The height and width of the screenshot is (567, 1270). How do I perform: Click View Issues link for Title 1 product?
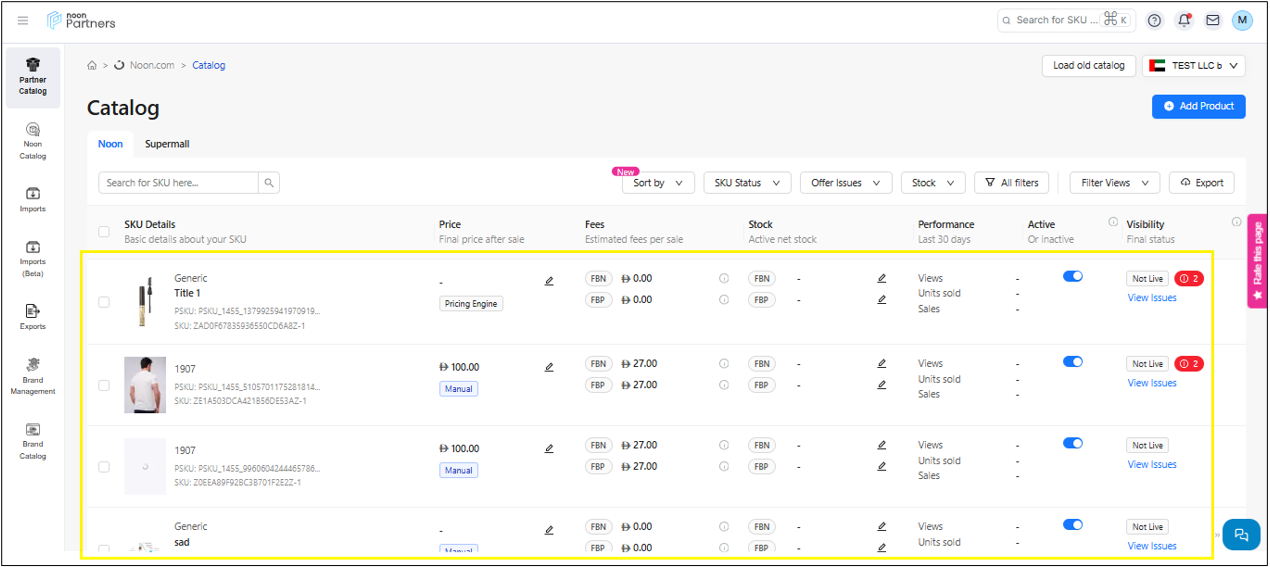coord(1152,298)
